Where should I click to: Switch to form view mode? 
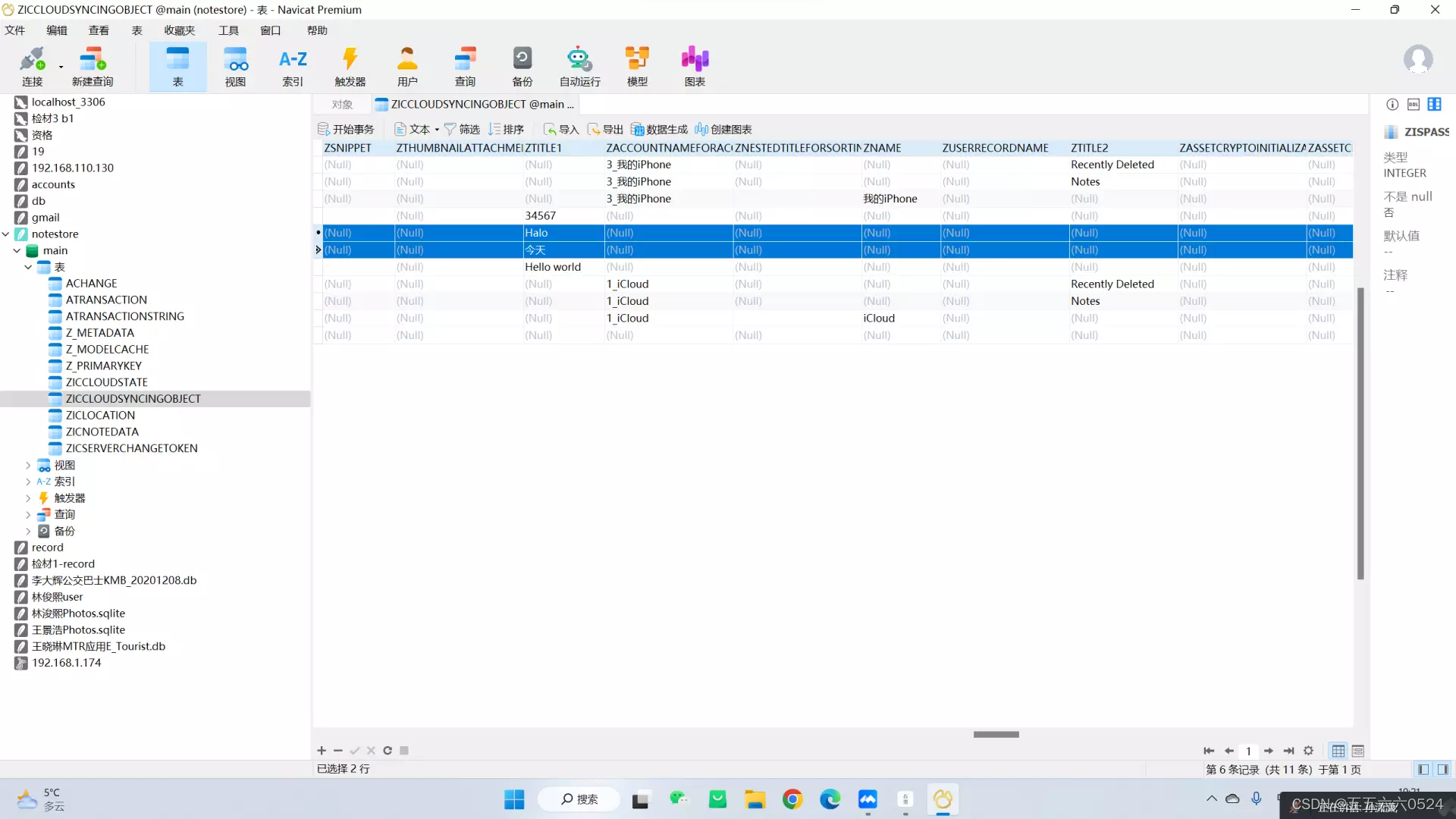coord(1358,751)
